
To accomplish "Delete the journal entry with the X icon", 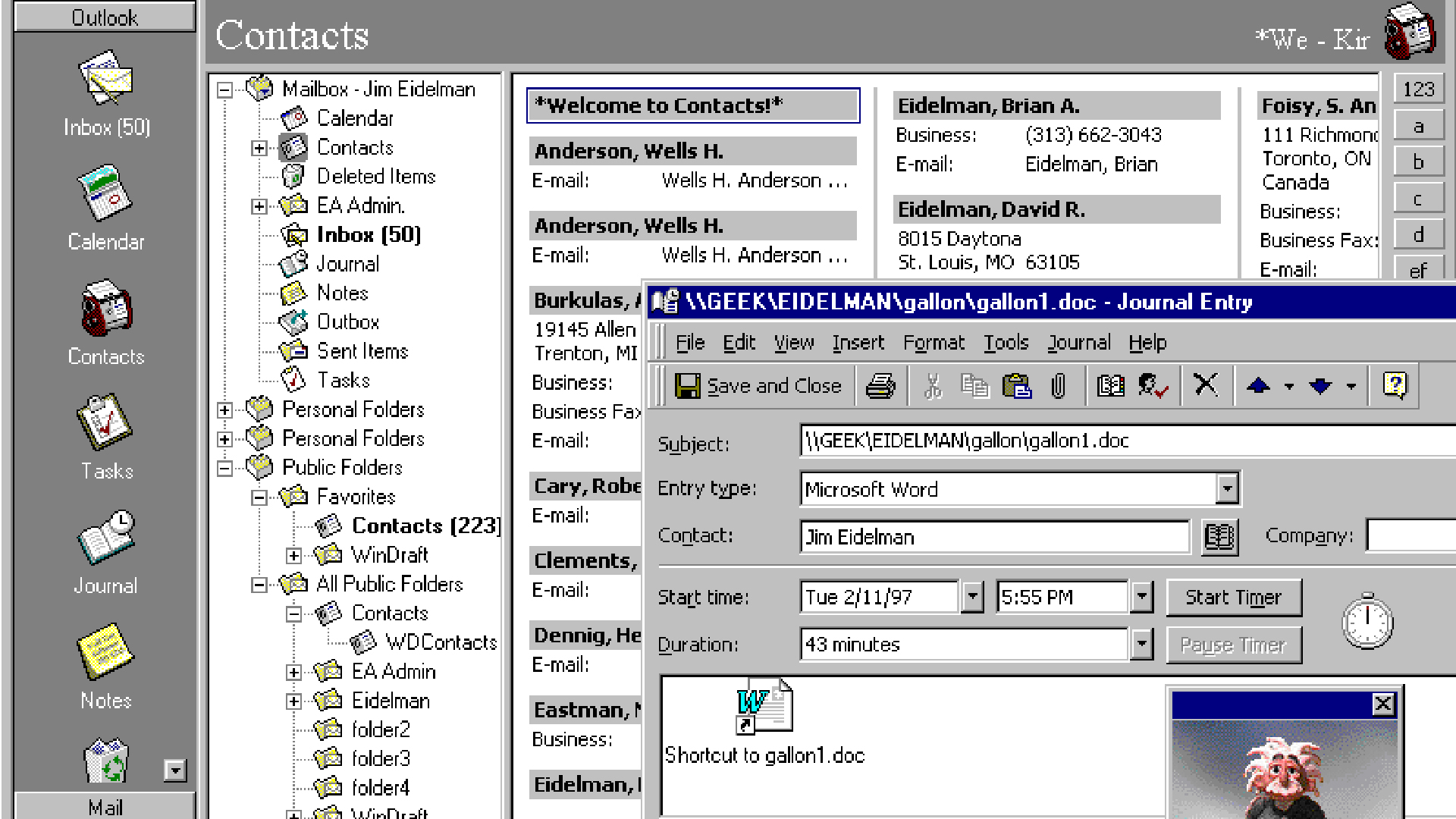I will tap(1207, 385).
